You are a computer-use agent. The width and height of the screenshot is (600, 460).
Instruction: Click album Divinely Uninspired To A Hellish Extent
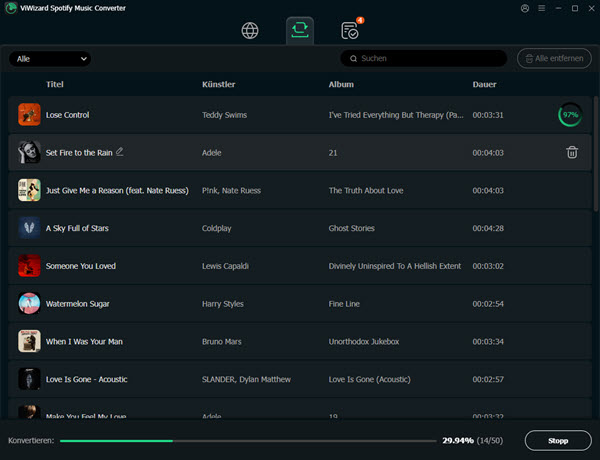[x=395, y=266]
